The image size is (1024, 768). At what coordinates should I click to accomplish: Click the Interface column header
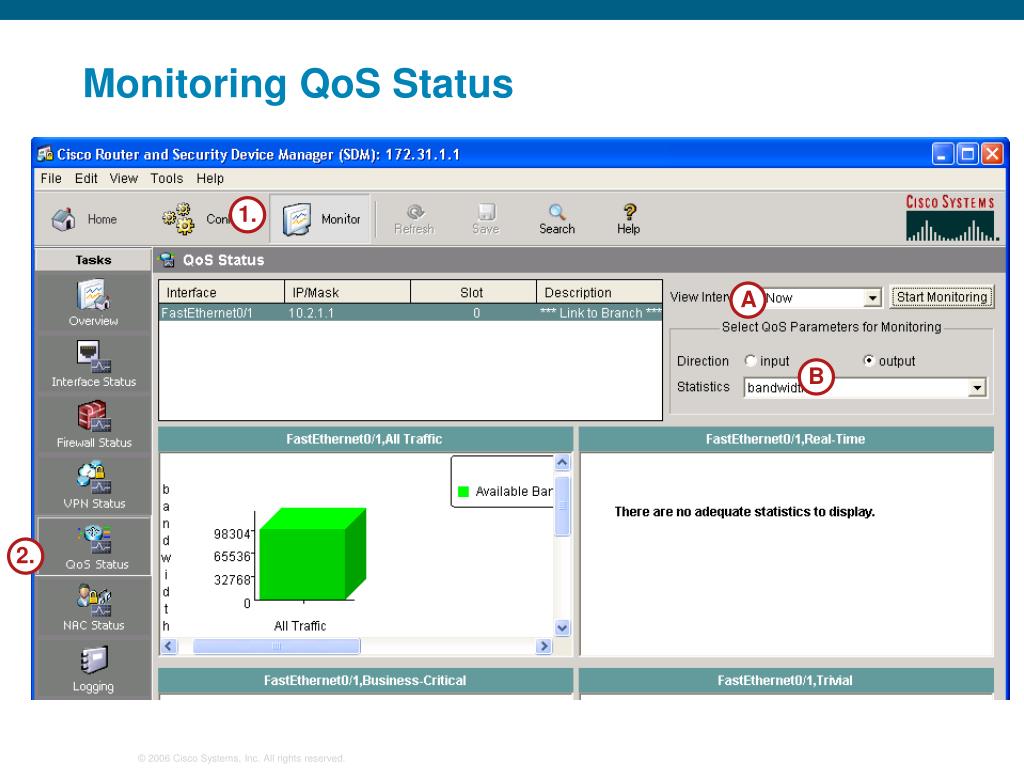221,293
